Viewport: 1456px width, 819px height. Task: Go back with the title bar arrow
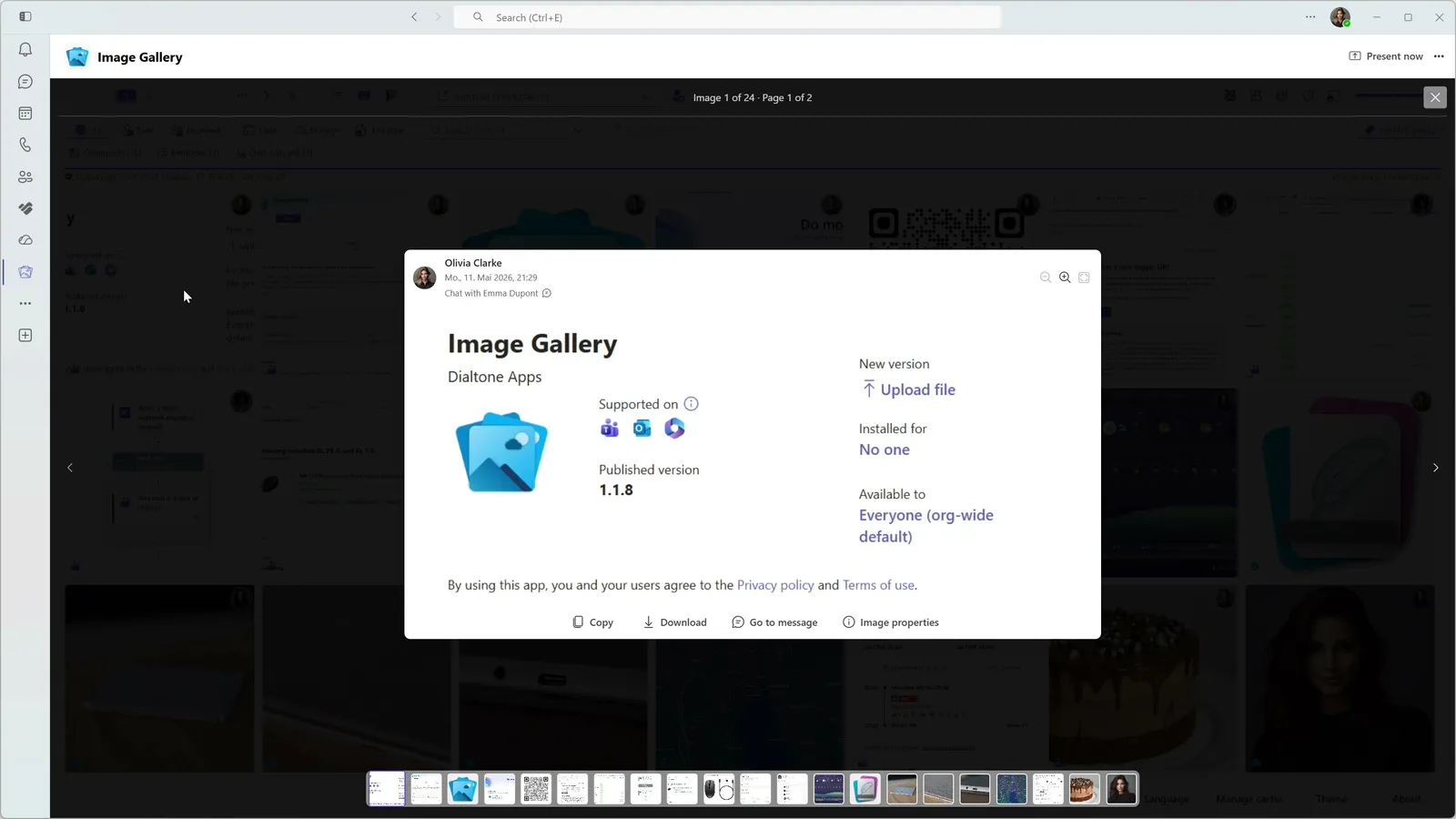tap(414, 17)
